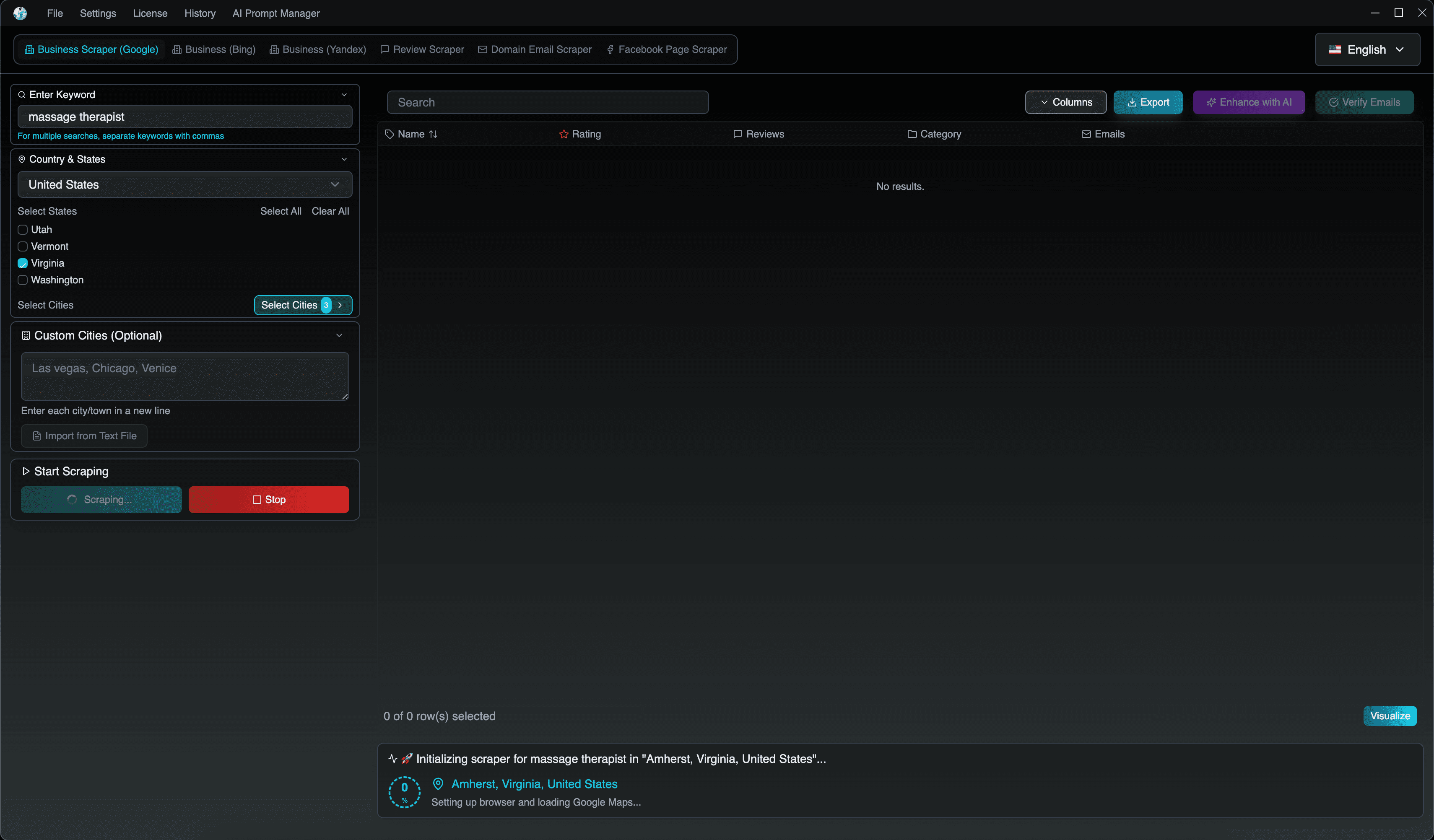Open the AI Prompt Manager menu
Image resolution: width=1434 pixels, height=840 pixels.
(x=275, y=13)
